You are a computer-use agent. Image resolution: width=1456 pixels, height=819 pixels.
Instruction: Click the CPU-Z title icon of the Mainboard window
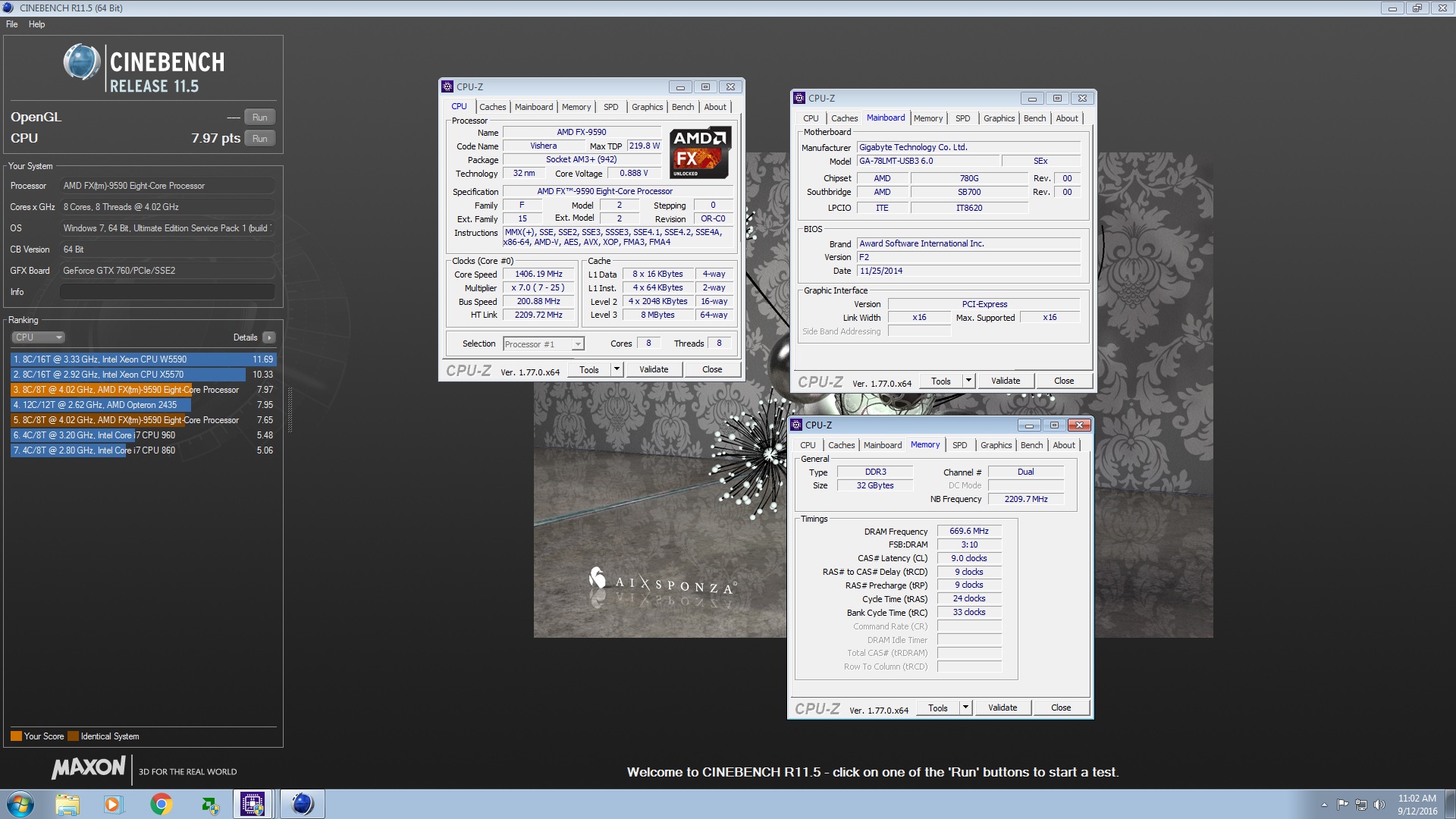pos(799,98)
